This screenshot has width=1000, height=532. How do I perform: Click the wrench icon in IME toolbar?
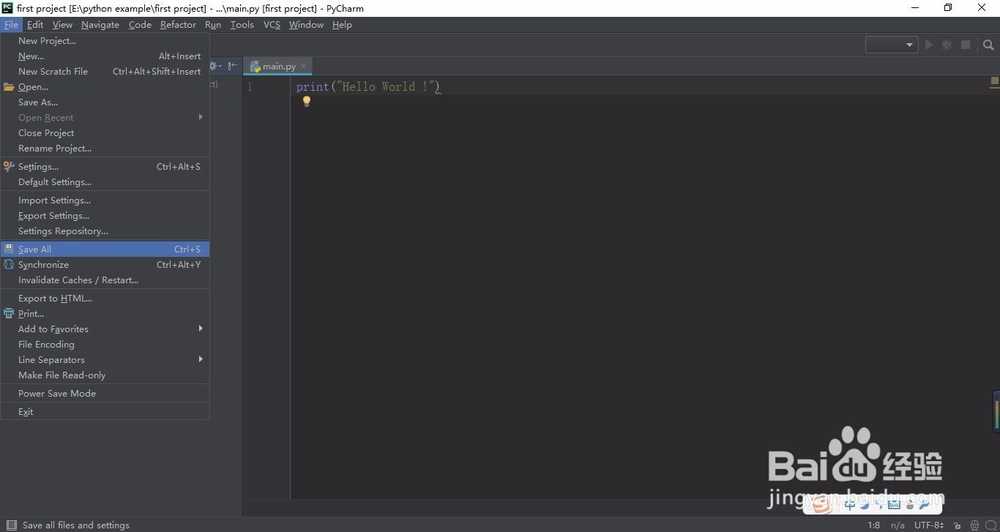[x=925, y=505]
